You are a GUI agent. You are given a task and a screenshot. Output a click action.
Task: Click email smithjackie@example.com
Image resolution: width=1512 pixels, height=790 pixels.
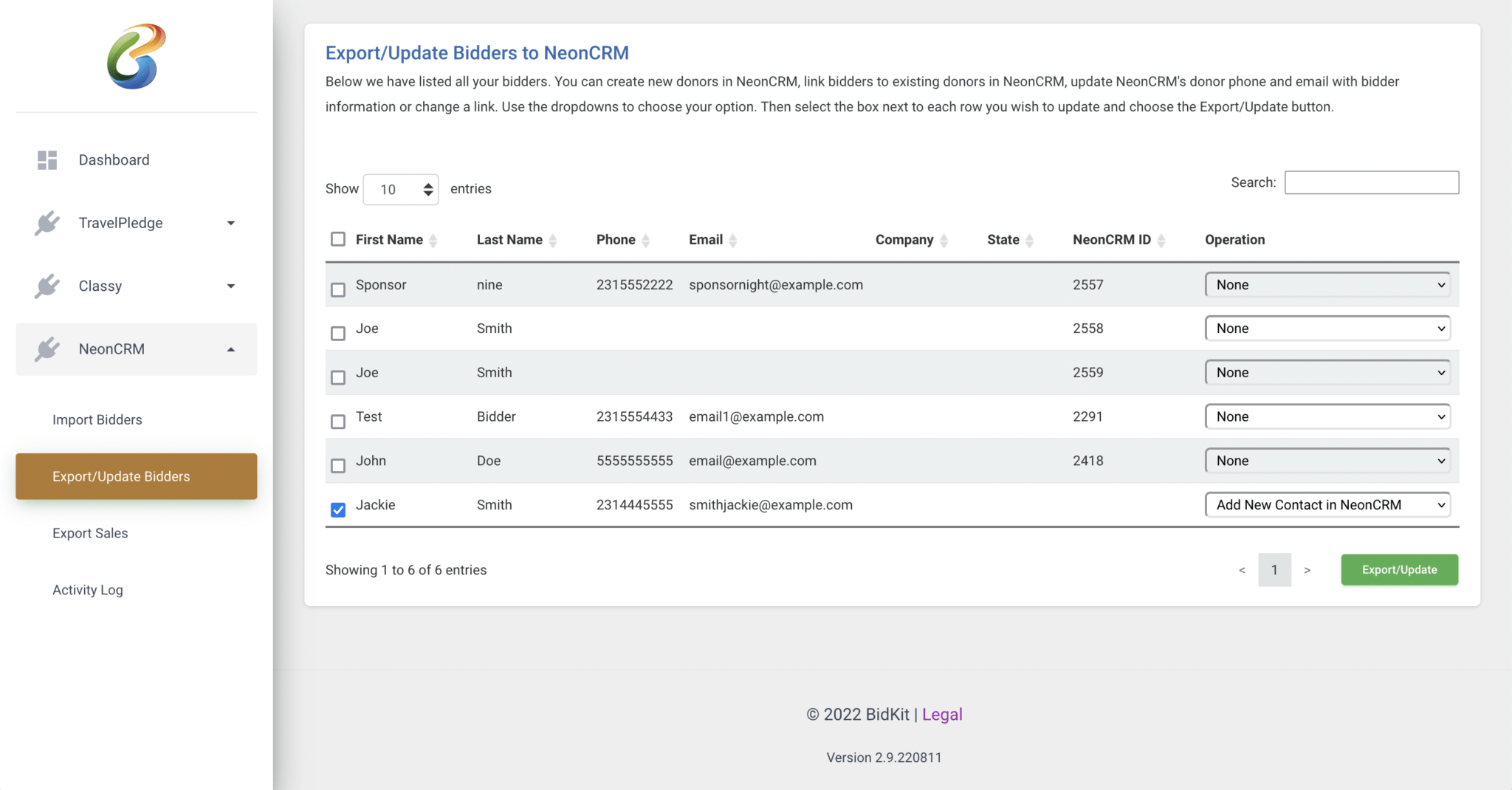[x=771, y=505]
